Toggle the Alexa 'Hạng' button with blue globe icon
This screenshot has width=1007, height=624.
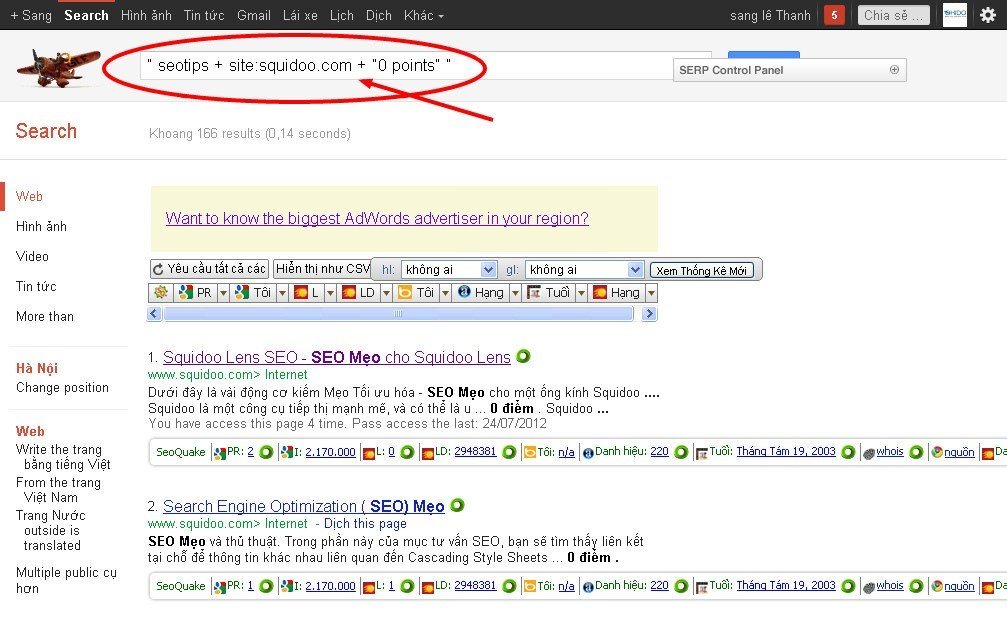(480, 293)
